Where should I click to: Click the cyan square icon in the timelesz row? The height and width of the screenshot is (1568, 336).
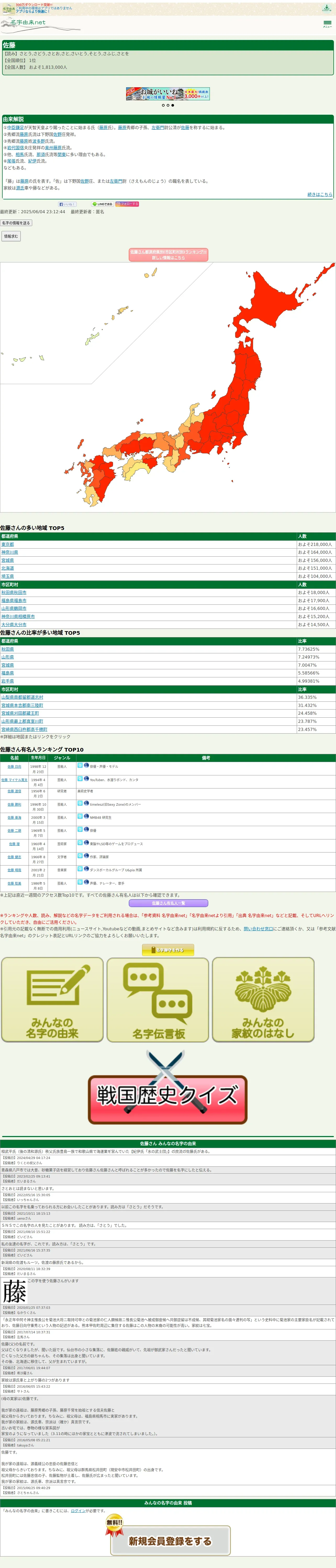(80, 804)
